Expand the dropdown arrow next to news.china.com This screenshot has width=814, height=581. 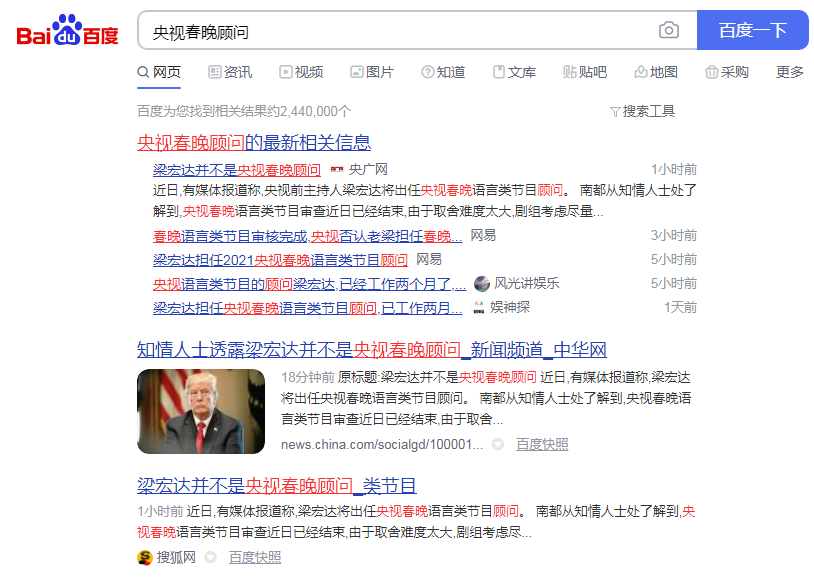(x=498, y=444)
